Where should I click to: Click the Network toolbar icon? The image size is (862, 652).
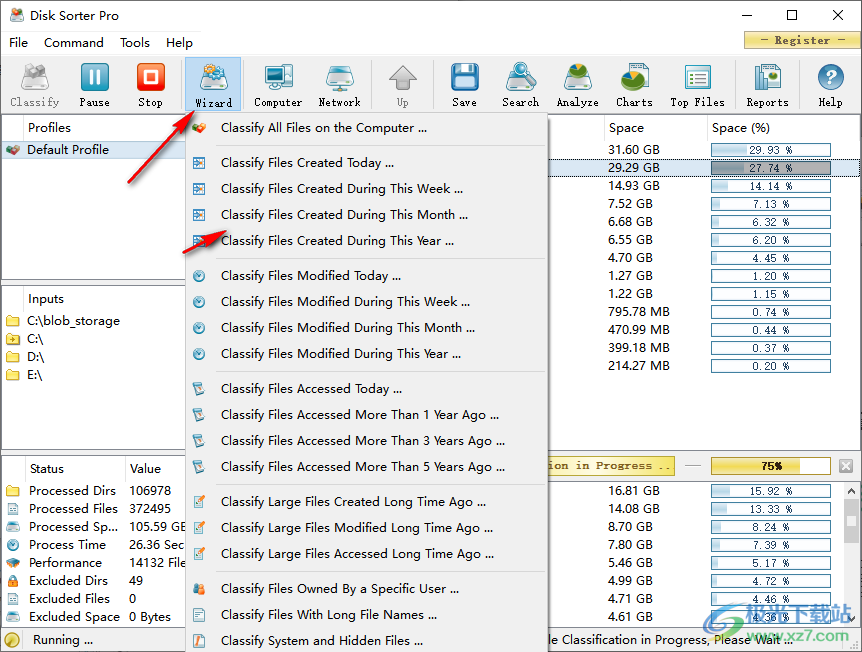(x=340, y=85)
